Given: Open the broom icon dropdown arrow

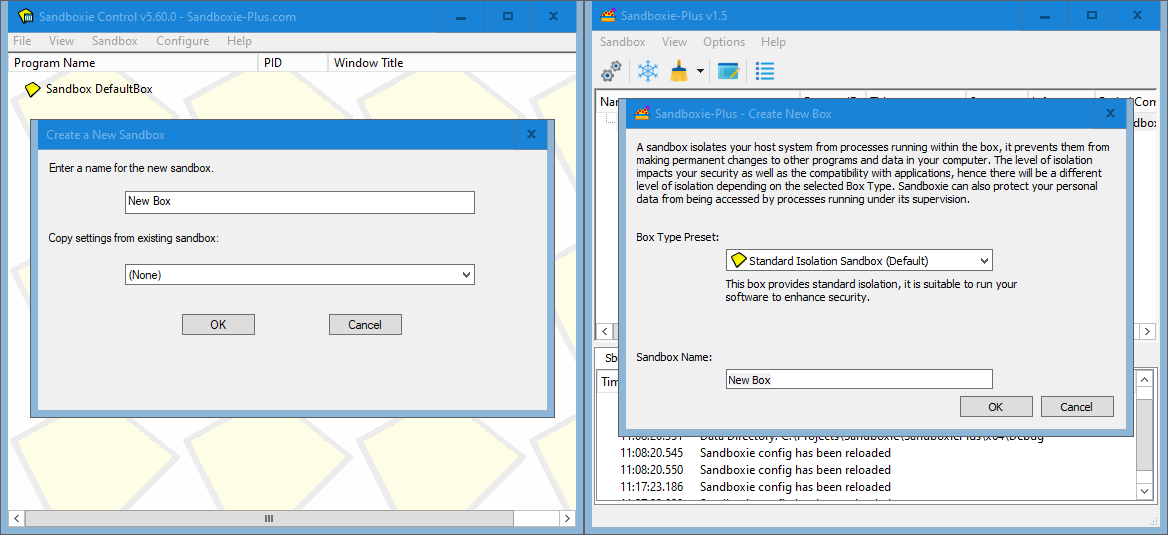Looking at the screenshot, I should pos(700,72).
